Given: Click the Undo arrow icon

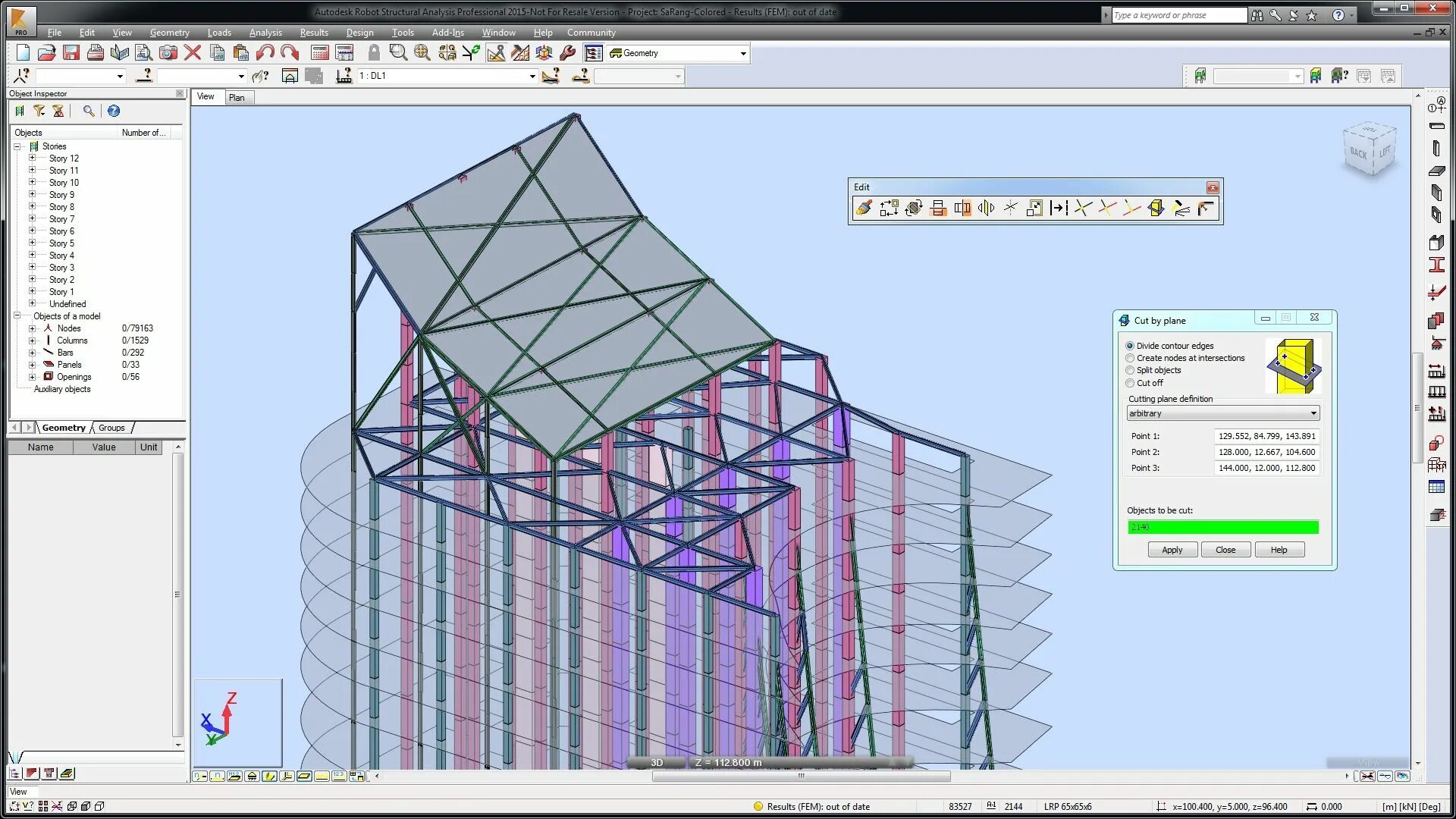Looking at the screenshot, I should coord(265,52).
